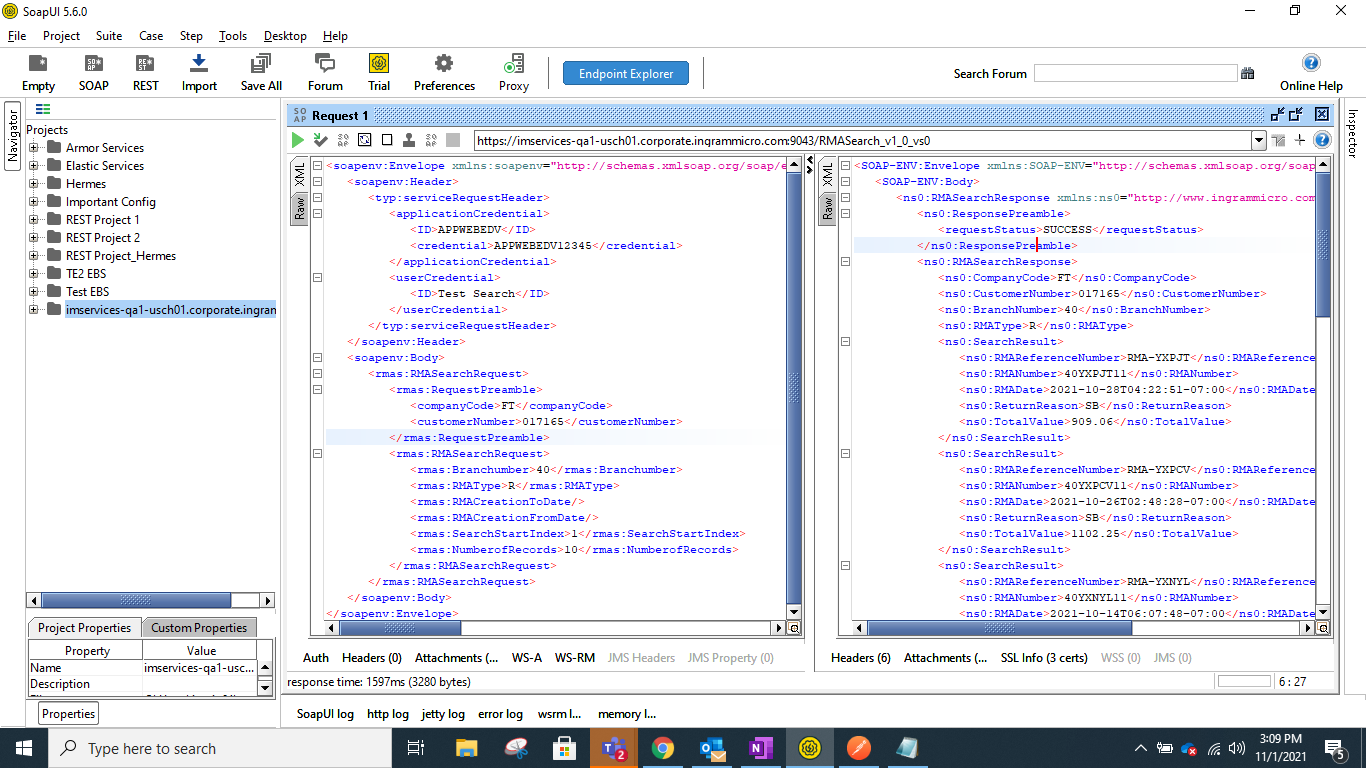Image resolution: width=1366 pixels, height=768 pixels.
Task: Click the REST project toolbar icon
Action: coord(146,72)
